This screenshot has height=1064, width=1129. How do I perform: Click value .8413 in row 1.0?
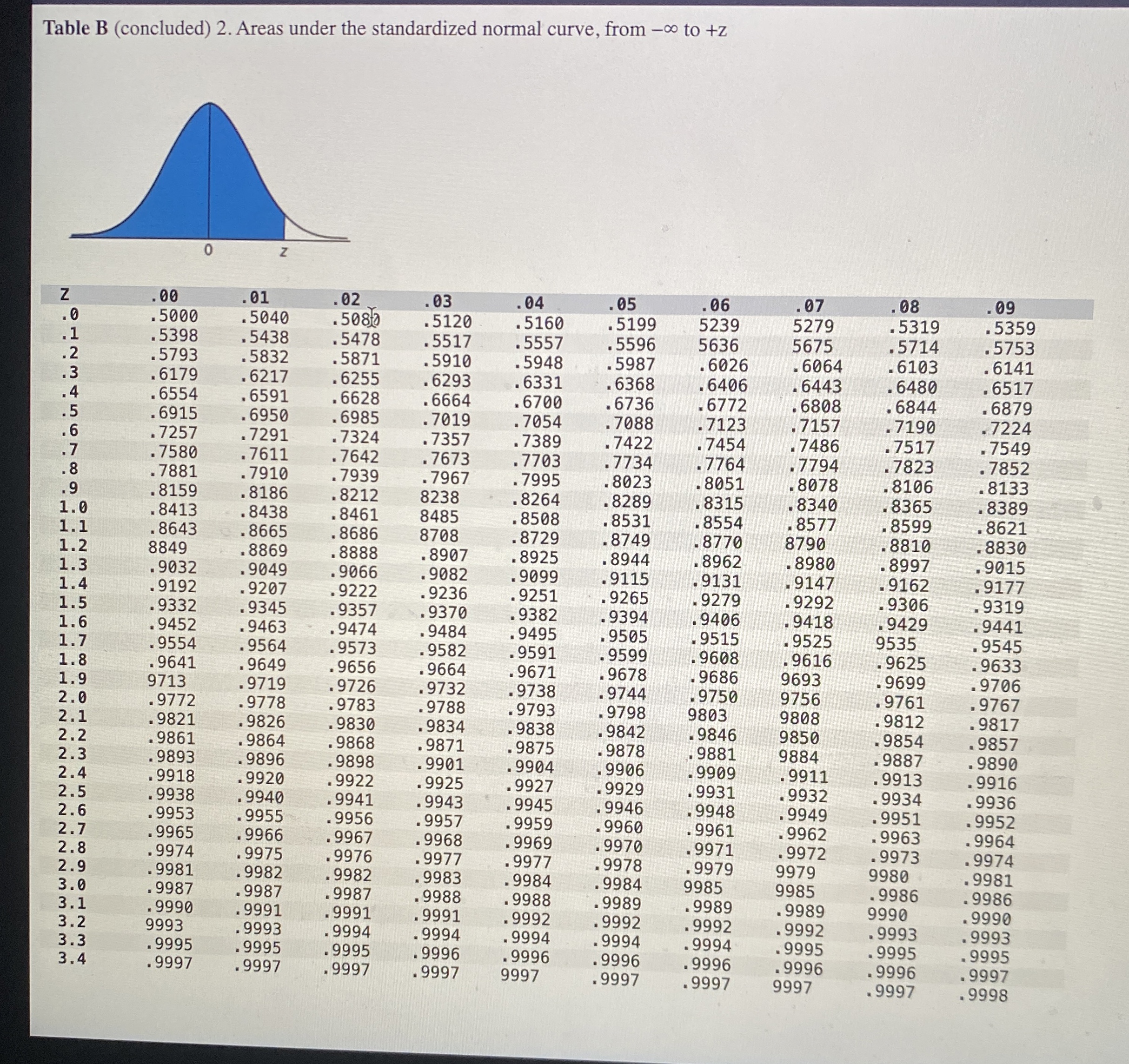[x=174, y=509]
